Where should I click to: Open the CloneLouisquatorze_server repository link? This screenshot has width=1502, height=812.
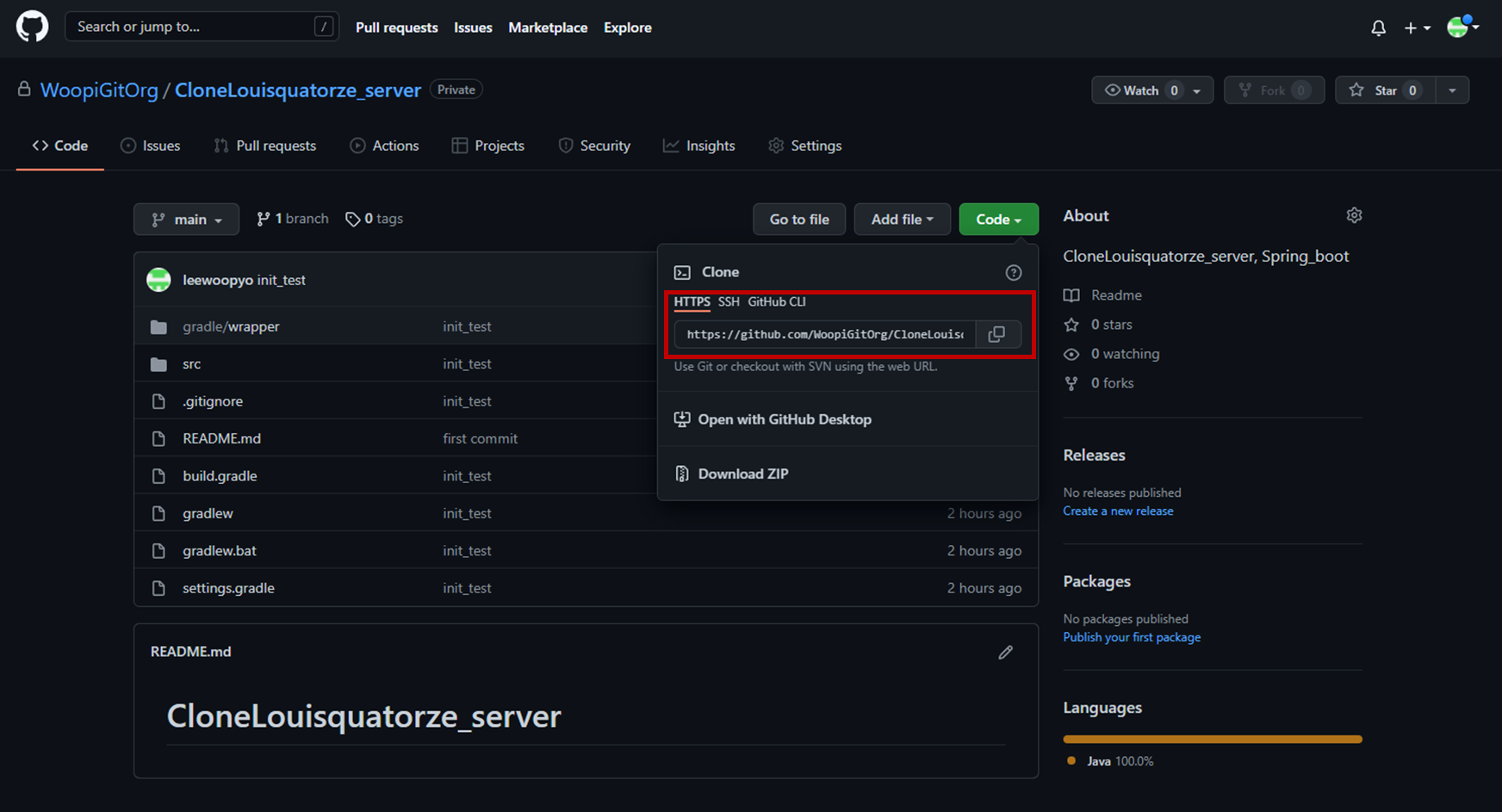(x=298, y=90)
